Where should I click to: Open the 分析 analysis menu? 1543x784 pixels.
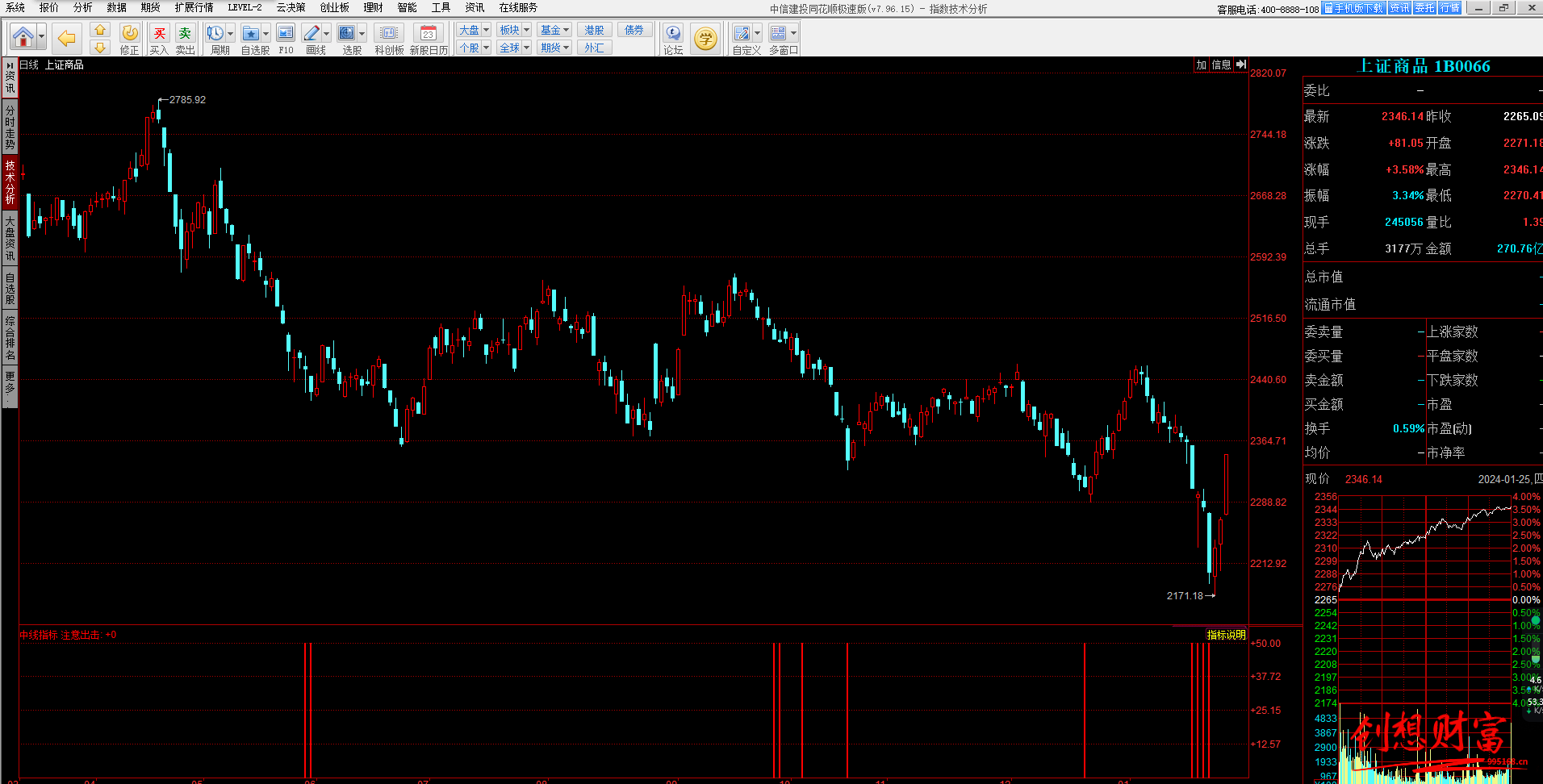(x=83, y=7)
